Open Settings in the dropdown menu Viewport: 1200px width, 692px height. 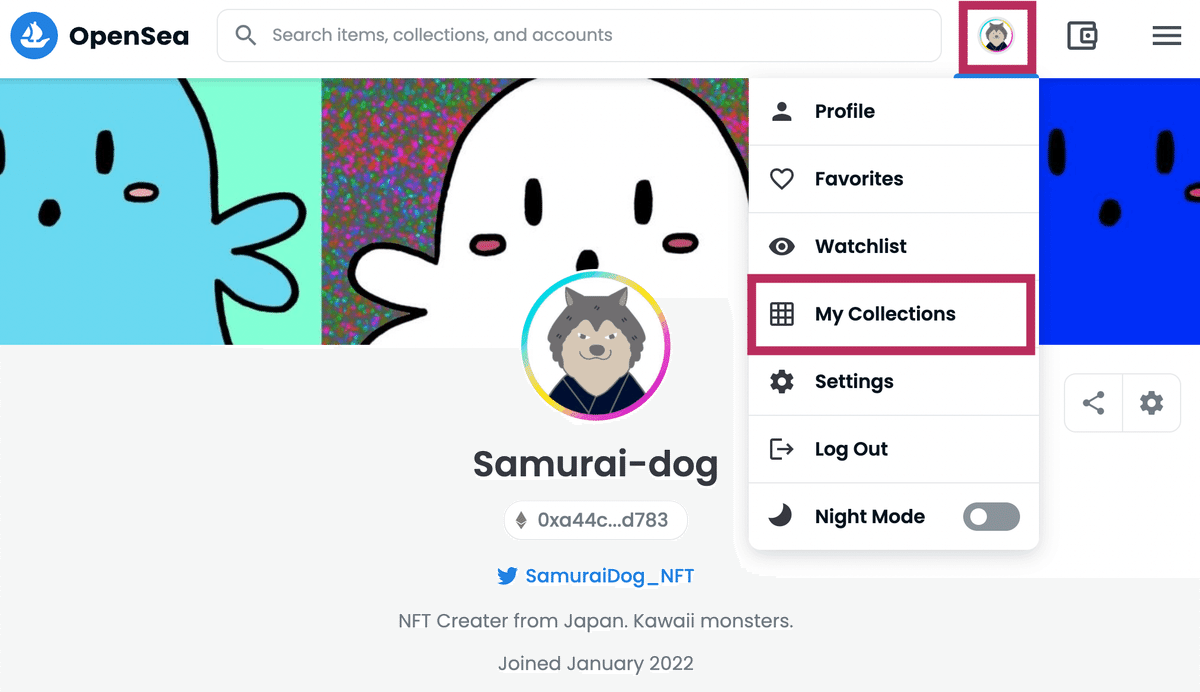coord(894,381)
